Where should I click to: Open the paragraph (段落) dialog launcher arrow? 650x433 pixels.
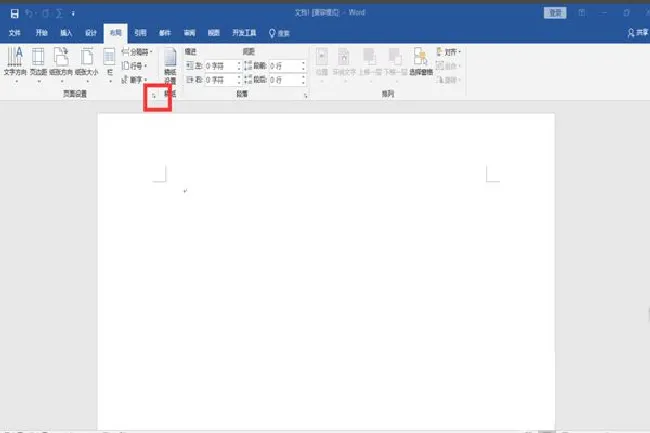[x=306, y=96]
